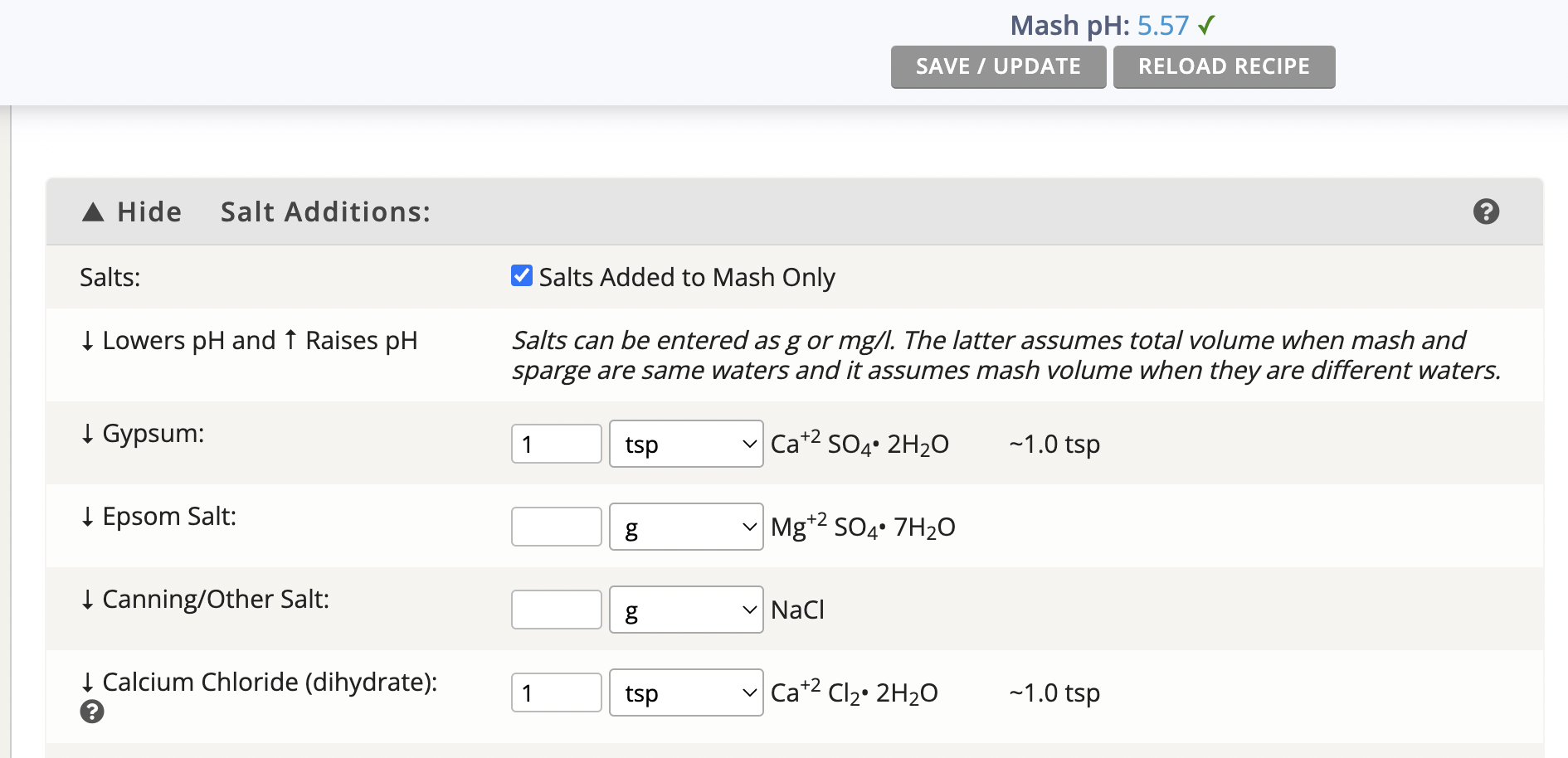Click the SAVE / UPDATE button
Image resolution: width=1568 pixels, height=758 pixels.
coord(998,66)
